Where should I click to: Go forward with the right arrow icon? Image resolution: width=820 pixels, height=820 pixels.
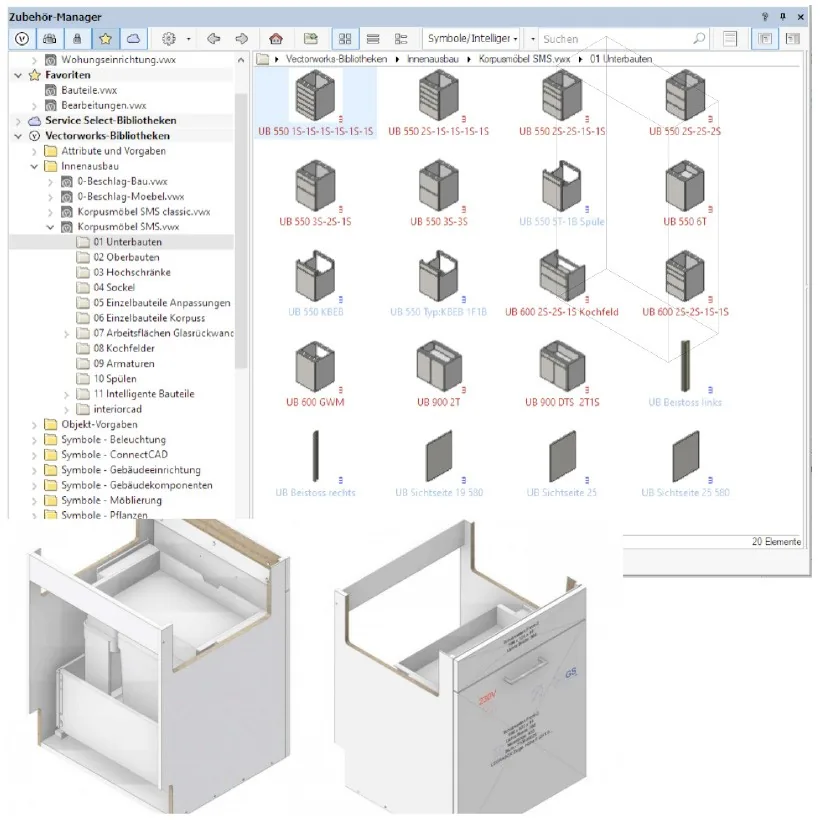242,39
